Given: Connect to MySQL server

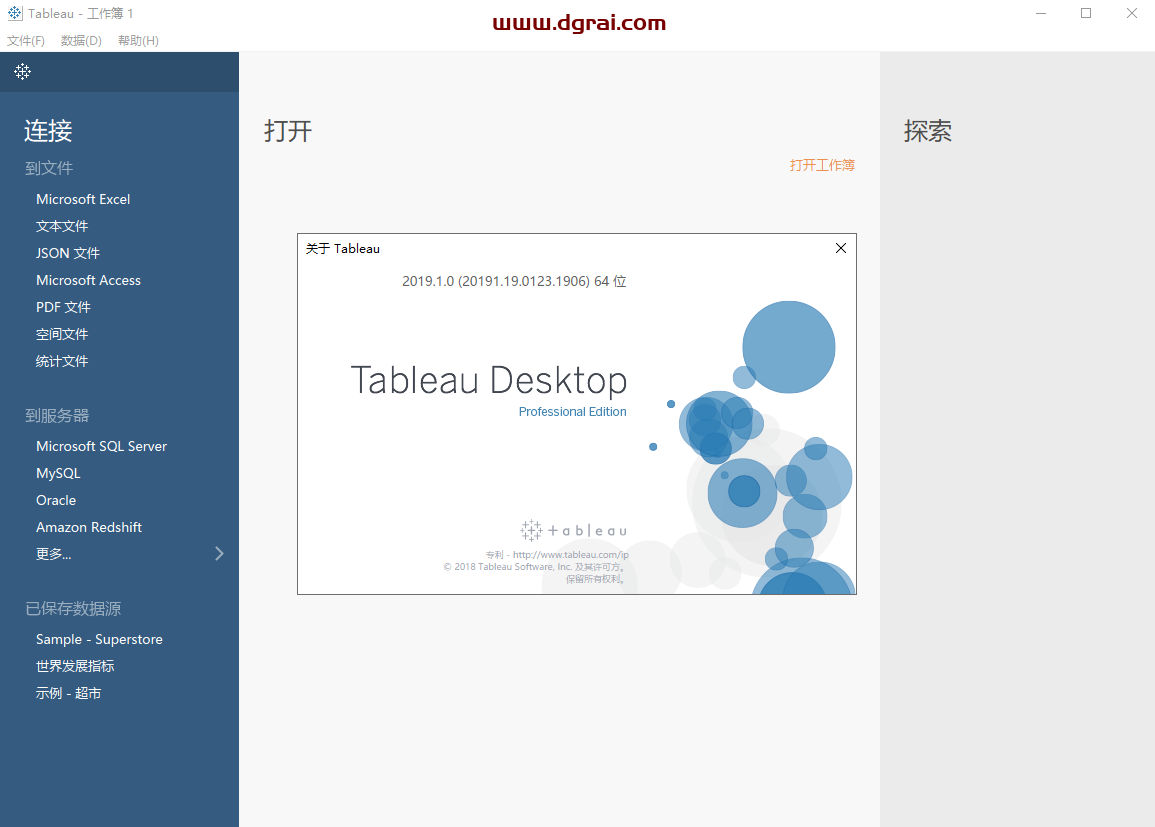Looking at the screenshot, I should [x=58, y=472].
